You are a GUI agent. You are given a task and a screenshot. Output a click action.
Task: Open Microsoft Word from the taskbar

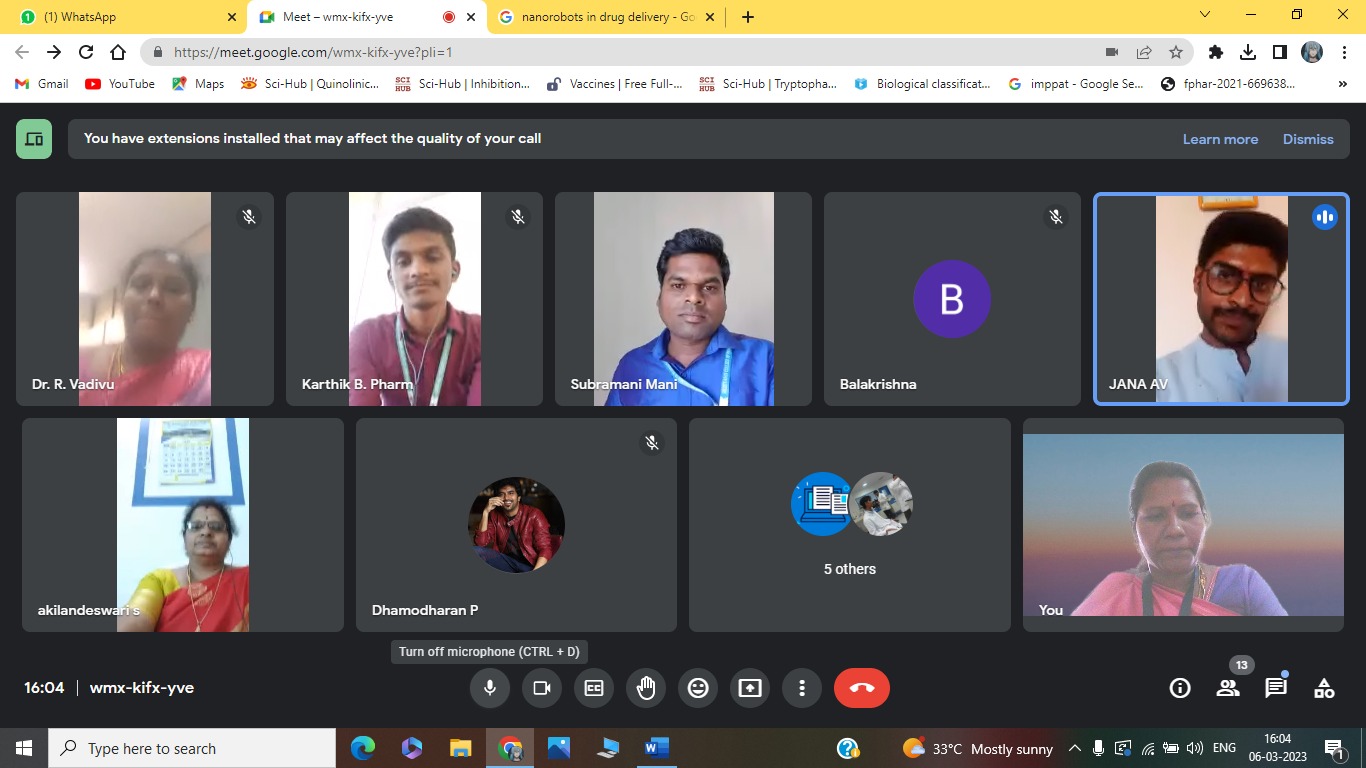coord(656,748)
